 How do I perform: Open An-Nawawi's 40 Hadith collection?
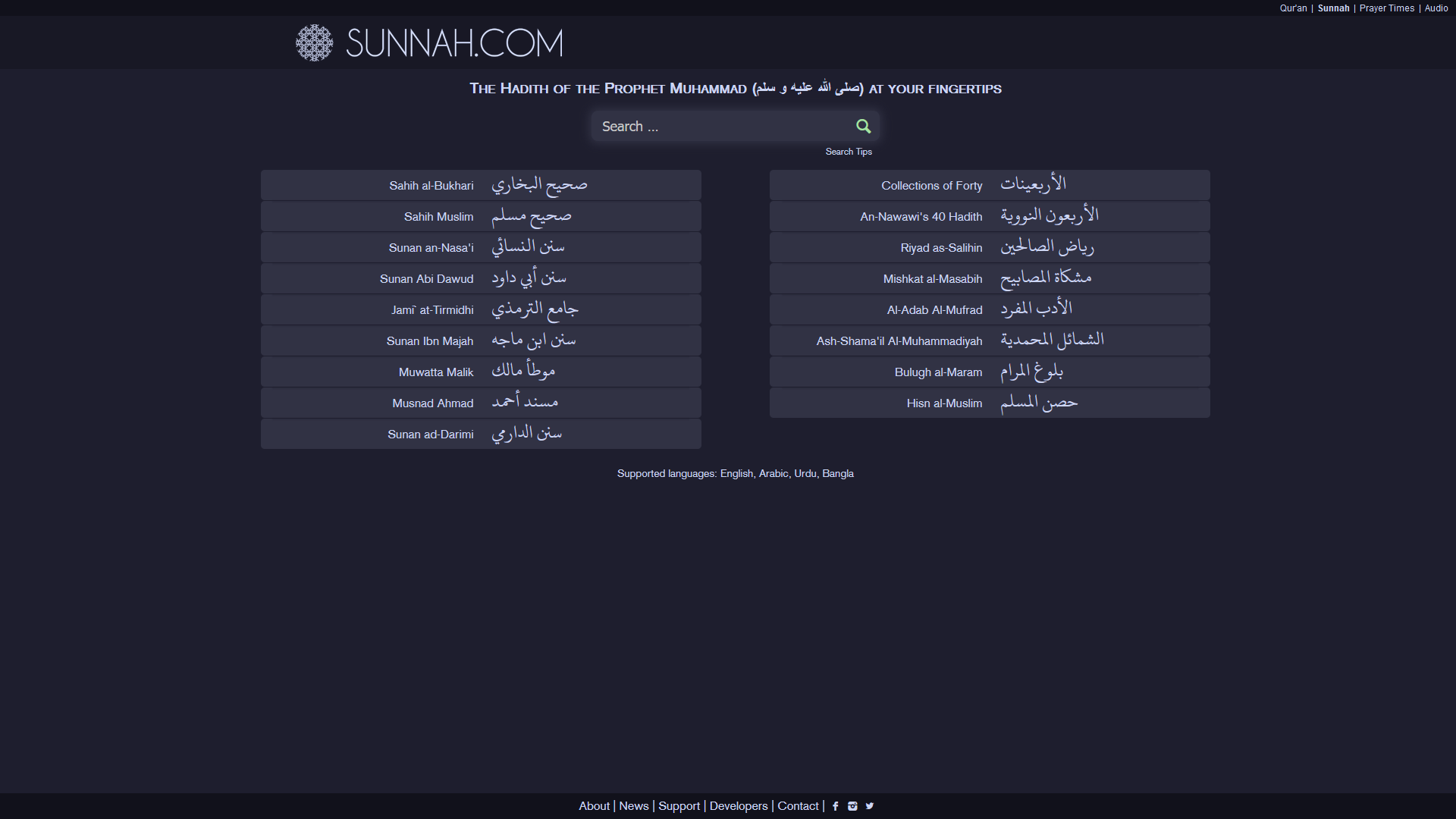tap(921, 217)
